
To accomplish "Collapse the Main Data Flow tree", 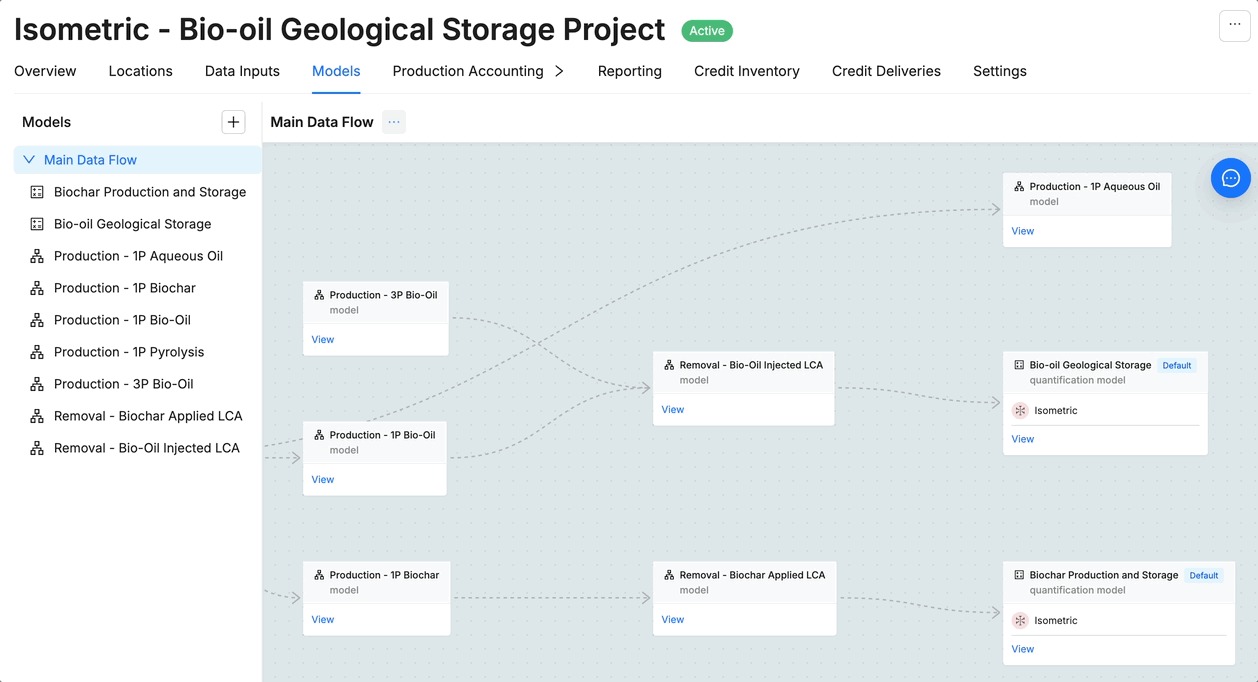I will coord(28,160).
